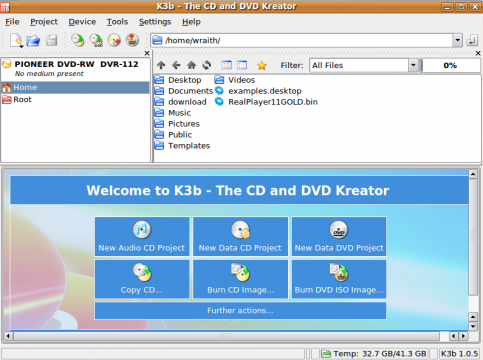Select the Documents folder
Viewport: 483px width, 360px height.
[184, 91]
